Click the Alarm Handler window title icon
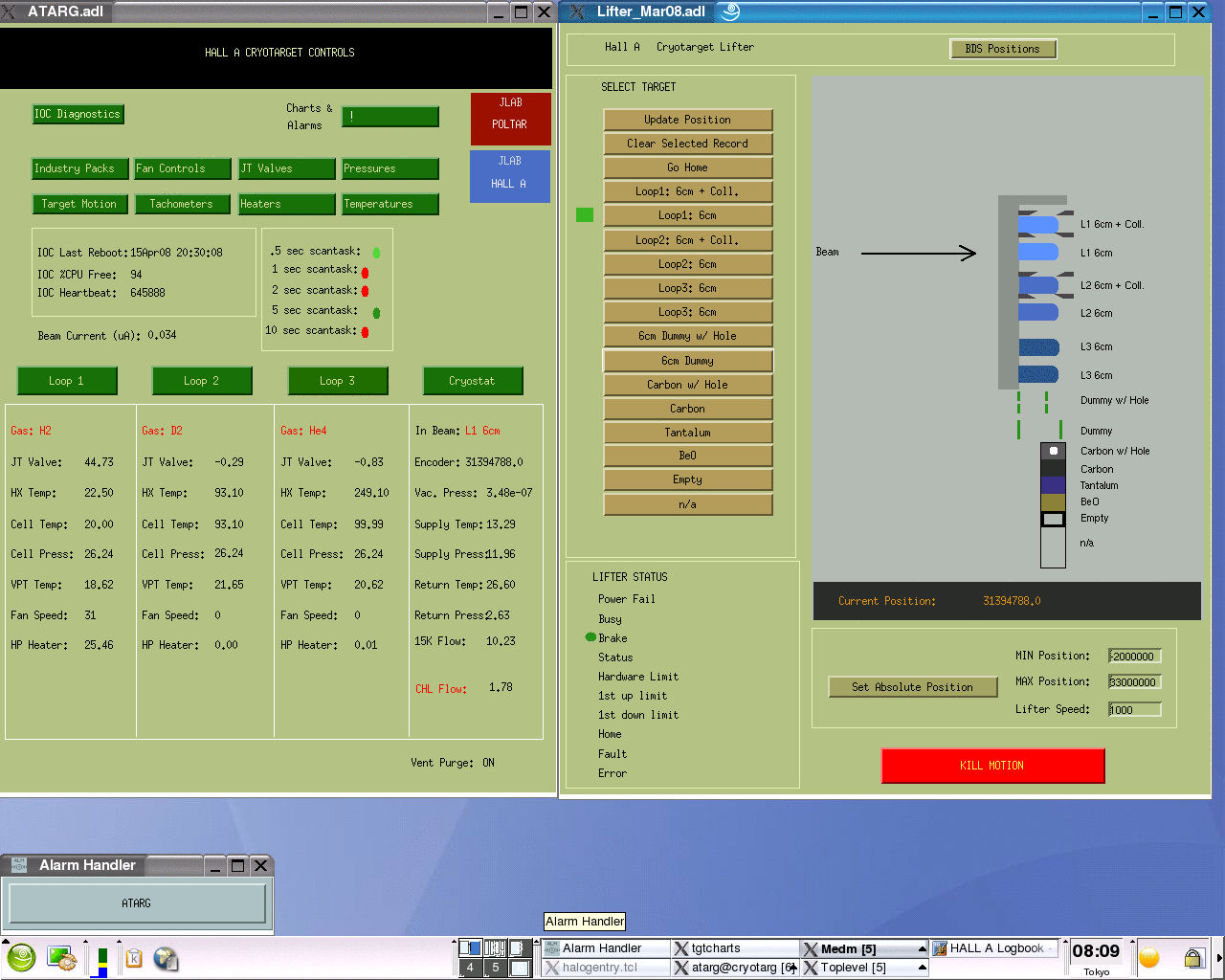The width and height of the screenshot is (1225, 980). click(18, 865)
